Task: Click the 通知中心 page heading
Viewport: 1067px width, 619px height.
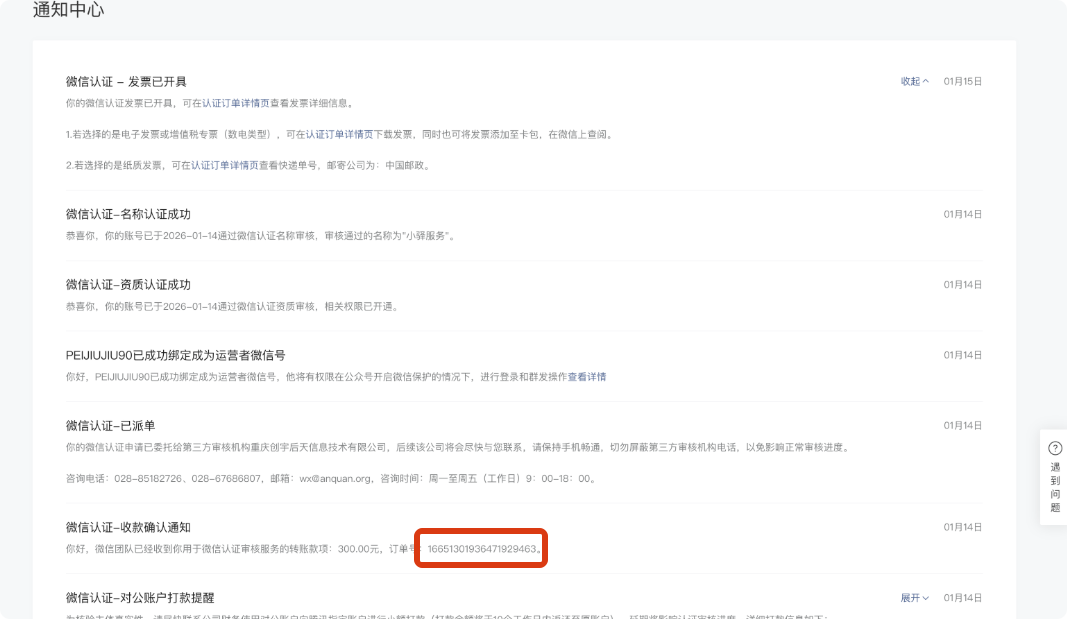Action: 68,10
